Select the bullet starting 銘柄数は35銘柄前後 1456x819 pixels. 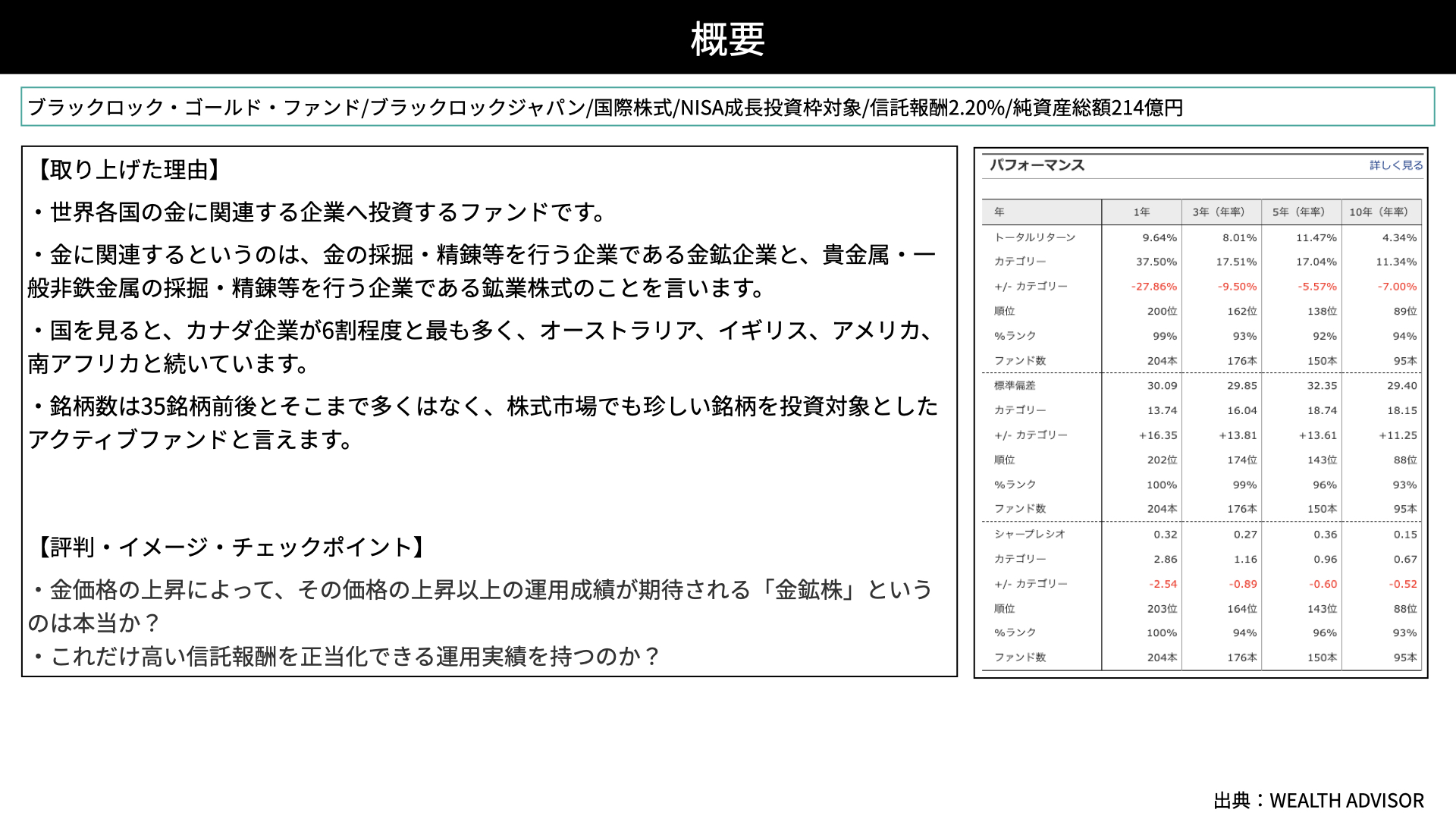coord(482,423)
